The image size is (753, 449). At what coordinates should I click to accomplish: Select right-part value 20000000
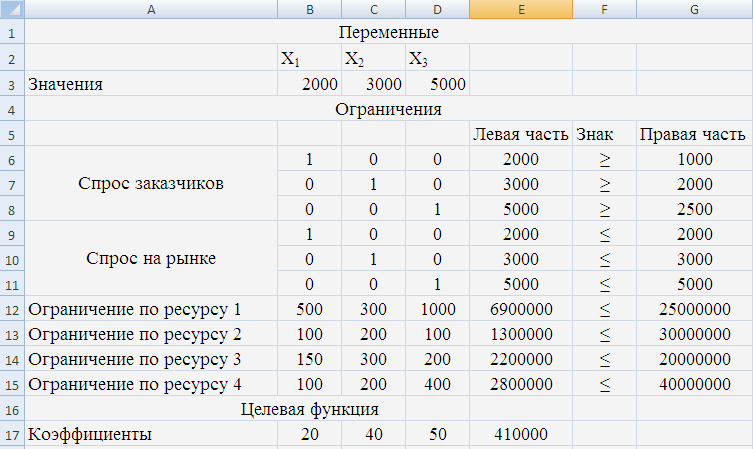(694, 359)
